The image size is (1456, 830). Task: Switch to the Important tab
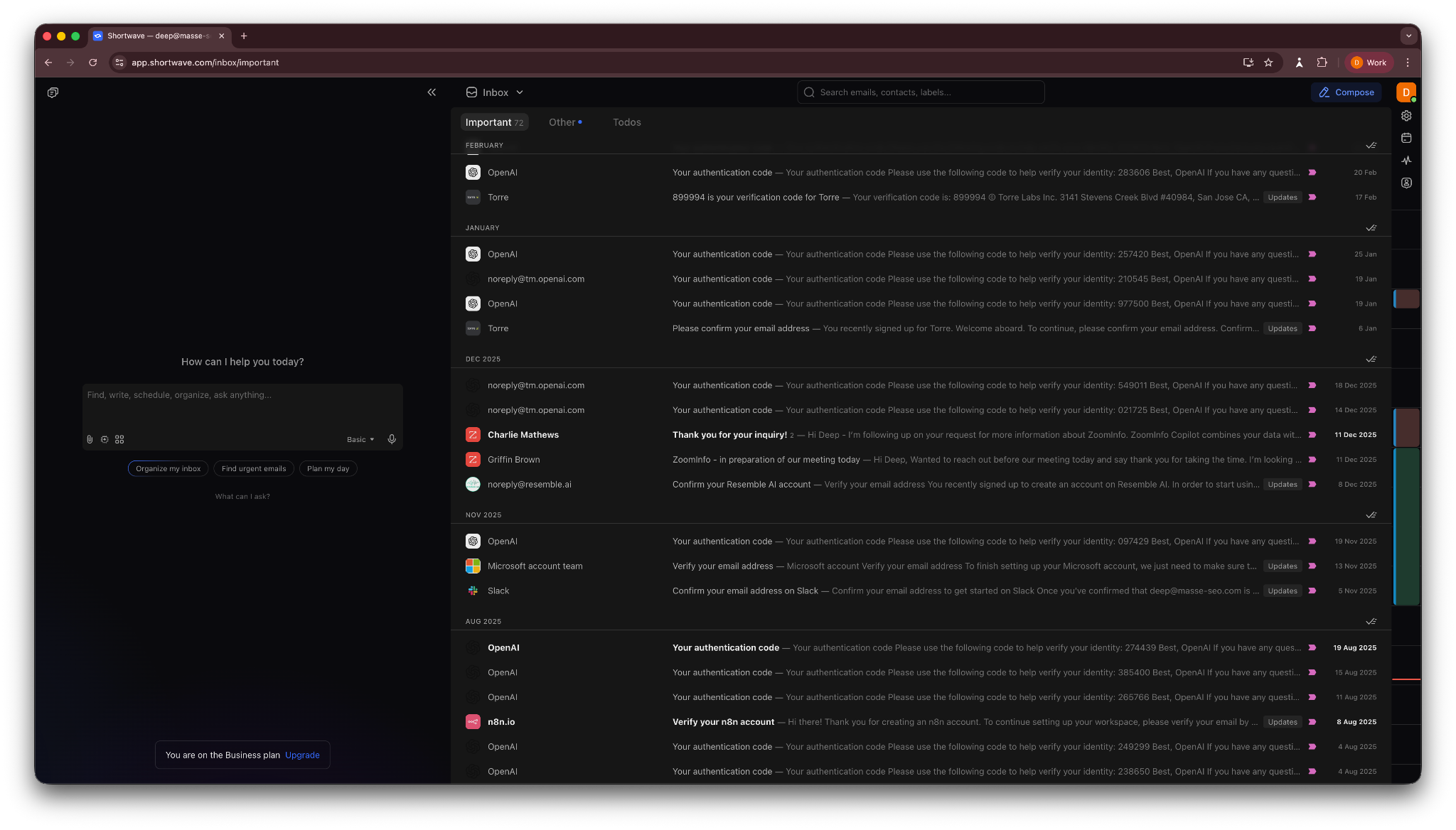pyautogui.click(x=494, y=122)
